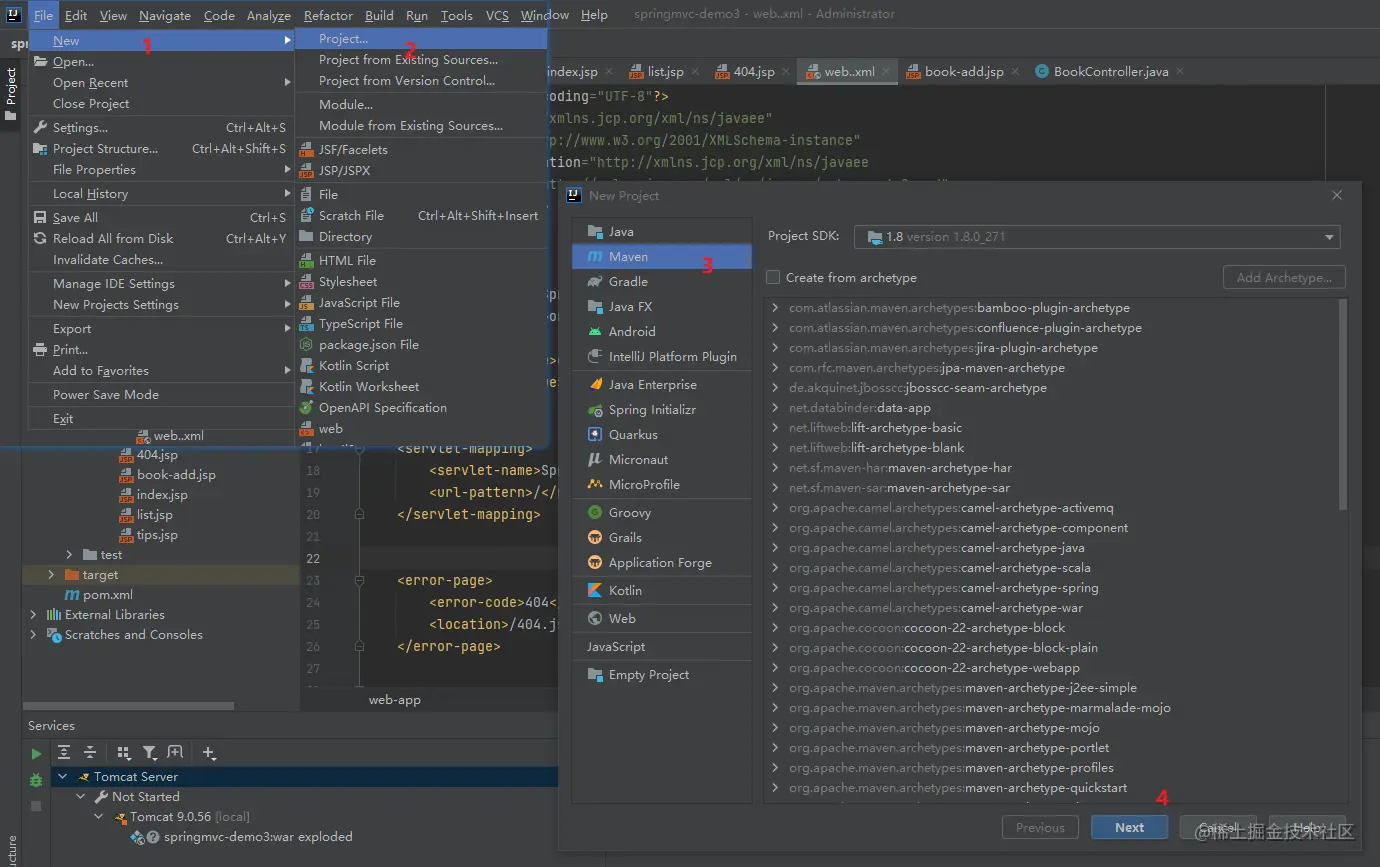The image size is (1380, 867).
Task: Select Invalidate Caches in File menu
Action: (x=108, y=260)
